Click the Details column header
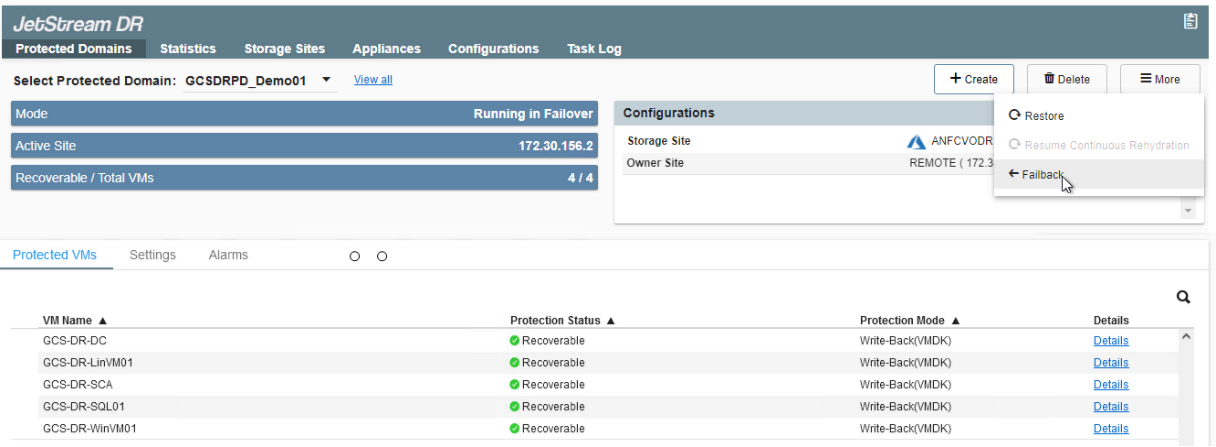1216x447 pixels. [x=1111, y=321]
